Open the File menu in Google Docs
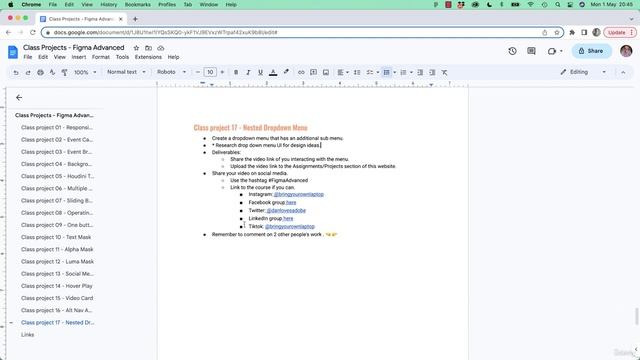 28,57
